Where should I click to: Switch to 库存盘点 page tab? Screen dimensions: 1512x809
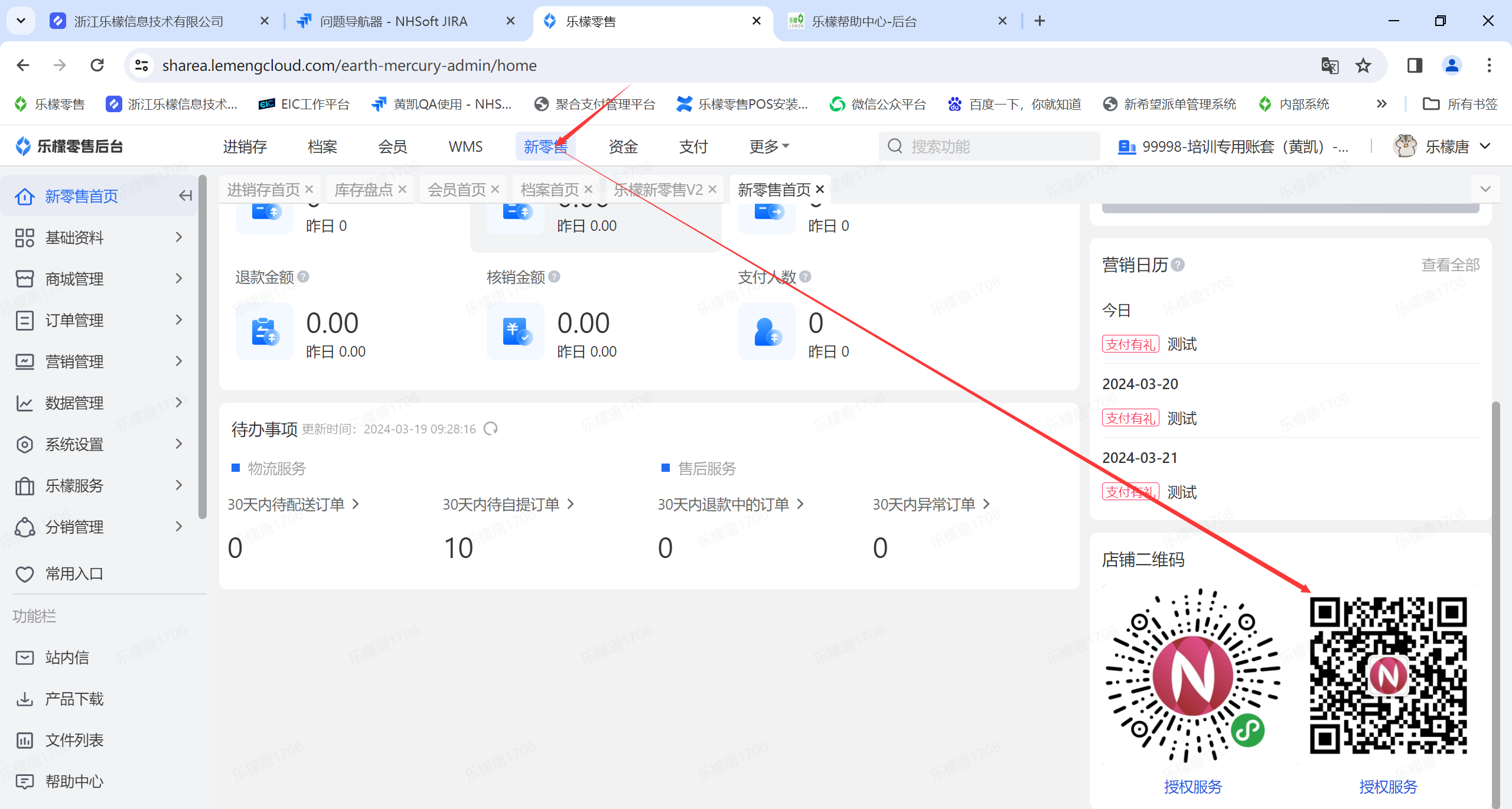coord(364,190)
